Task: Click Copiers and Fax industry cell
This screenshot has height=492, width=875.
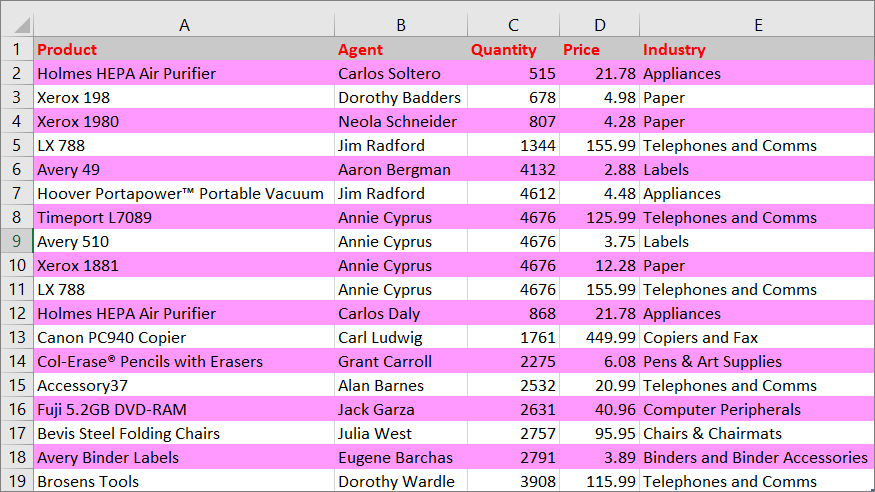Action: click(757, 337)
